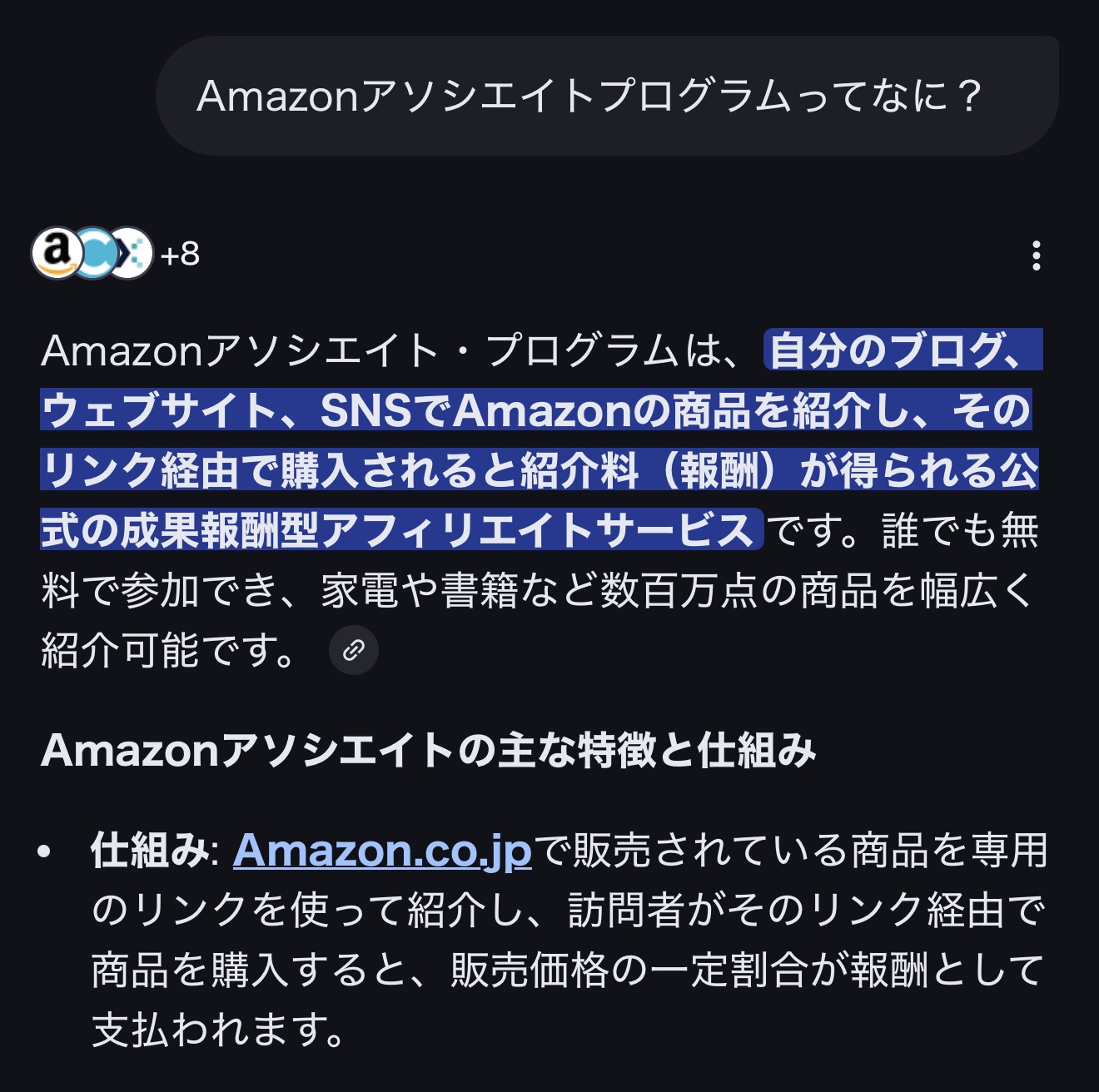Click the Amazon source favicon
This screenshot has height=1092, width=1099.
[56, 252]
